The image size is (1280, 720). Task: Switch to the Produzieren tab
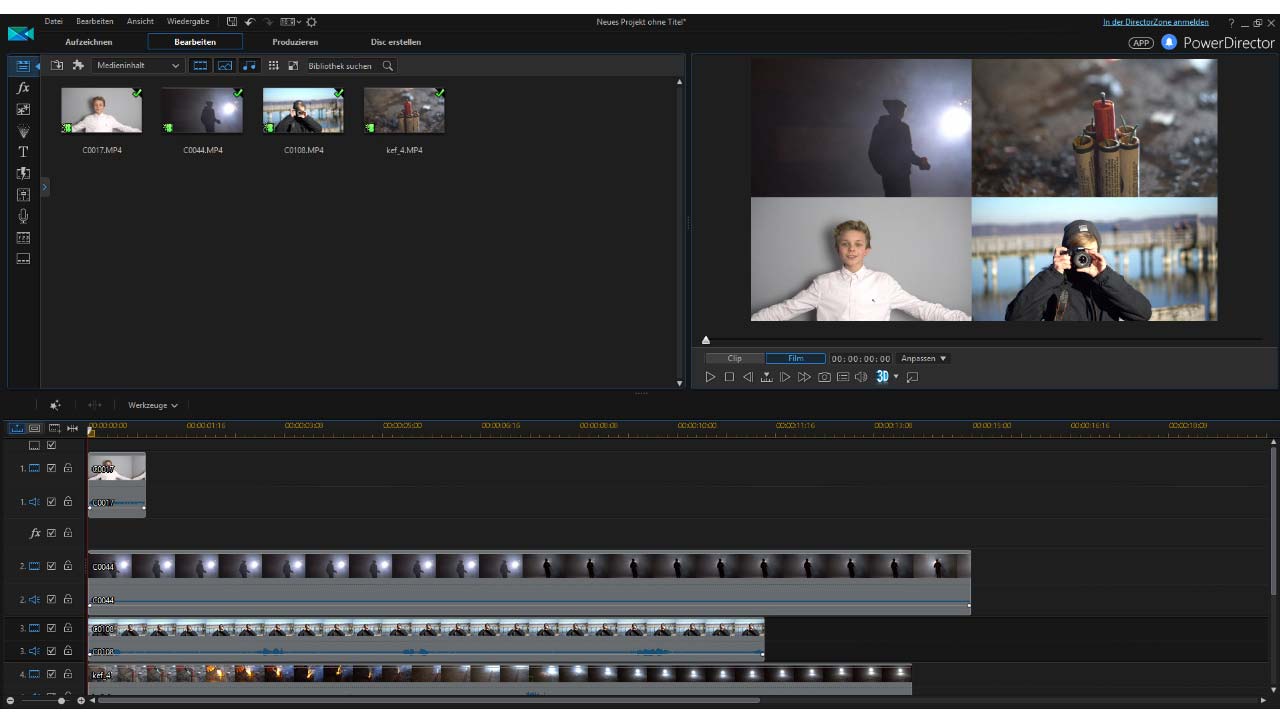(x=295, y=42)
